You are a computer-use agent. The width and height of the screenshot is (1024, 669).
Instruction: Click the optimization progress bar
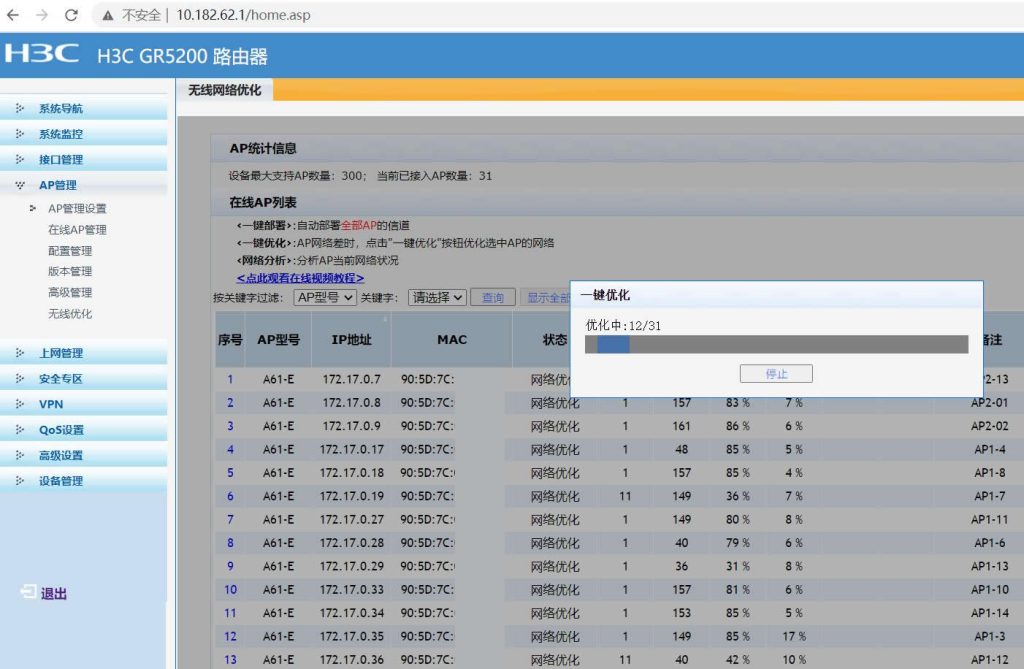(776, 344)
